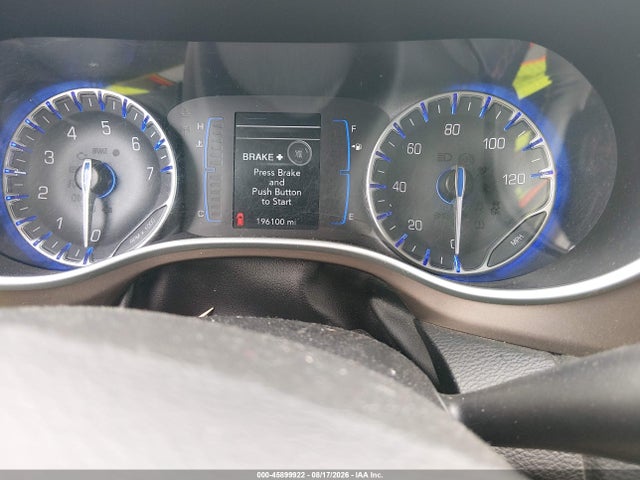Viewport: 640px width, 480px height.
Task: Tap the temperature bar gauge
Action: pyautogui.click(x=215, y=169)
